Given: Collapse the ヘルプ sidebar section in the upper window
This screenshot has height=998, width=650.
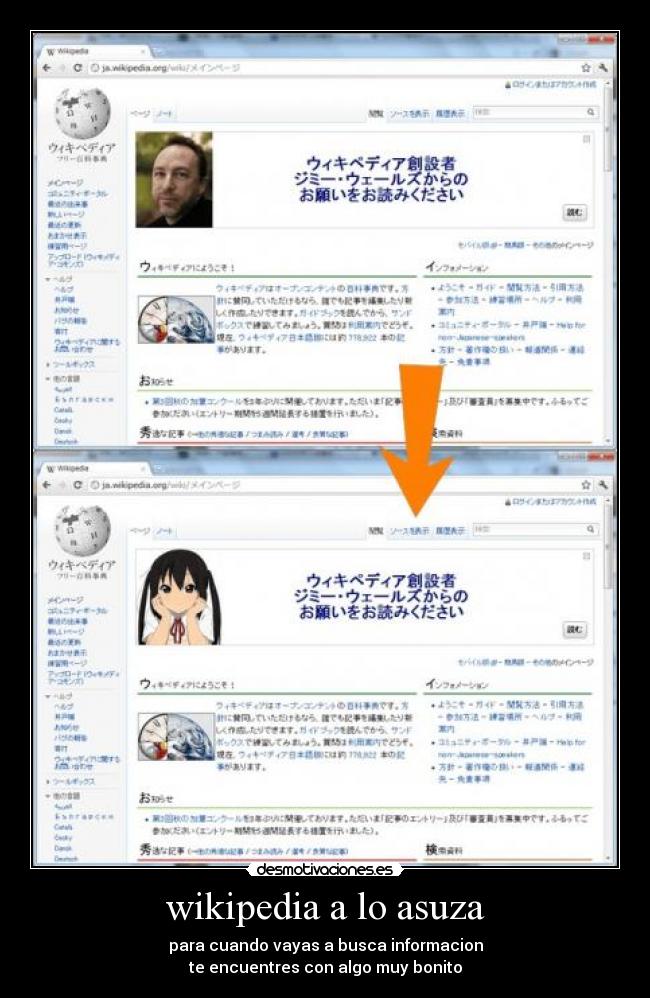Looking at the screenshot, I should tap(59, 279).
